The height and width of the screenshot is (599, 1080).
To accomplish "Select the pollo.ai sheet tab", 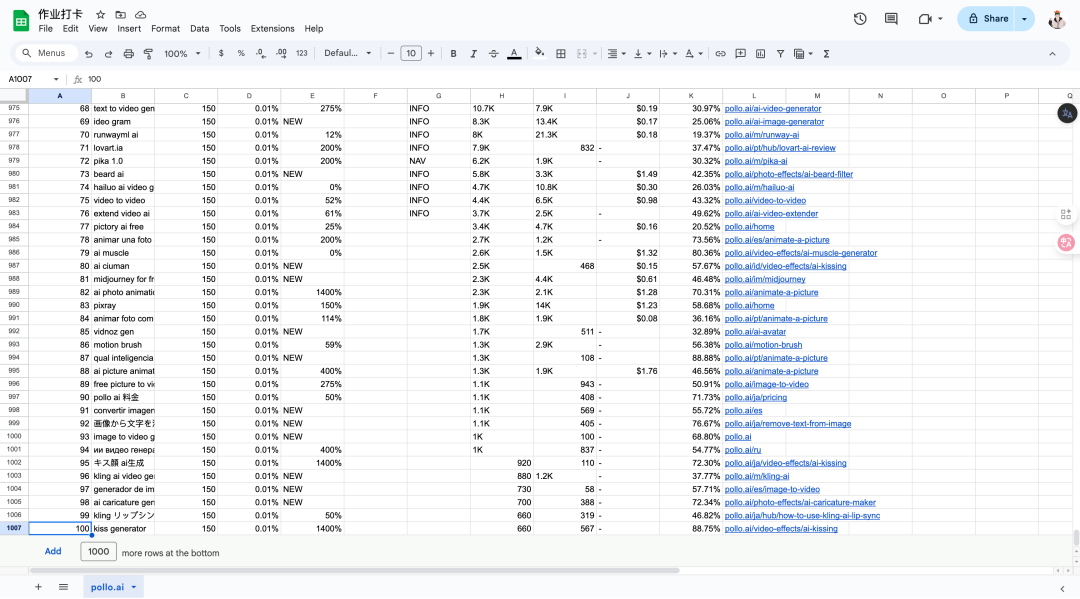I will pyautogui.click(x=114, y=587).
